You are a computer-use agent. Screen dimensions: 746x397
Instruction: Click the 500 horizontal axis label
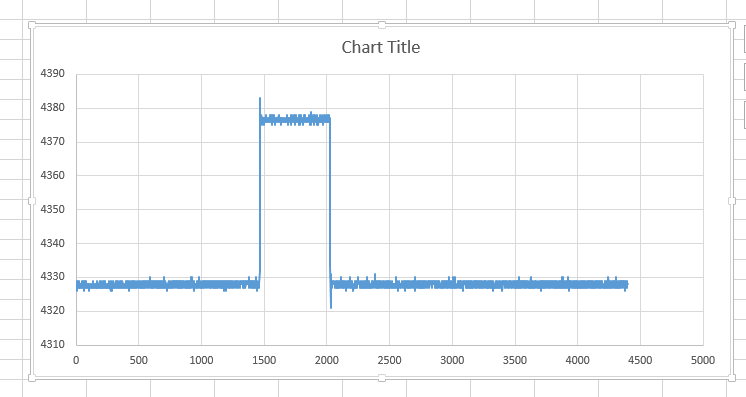(138, 360)
